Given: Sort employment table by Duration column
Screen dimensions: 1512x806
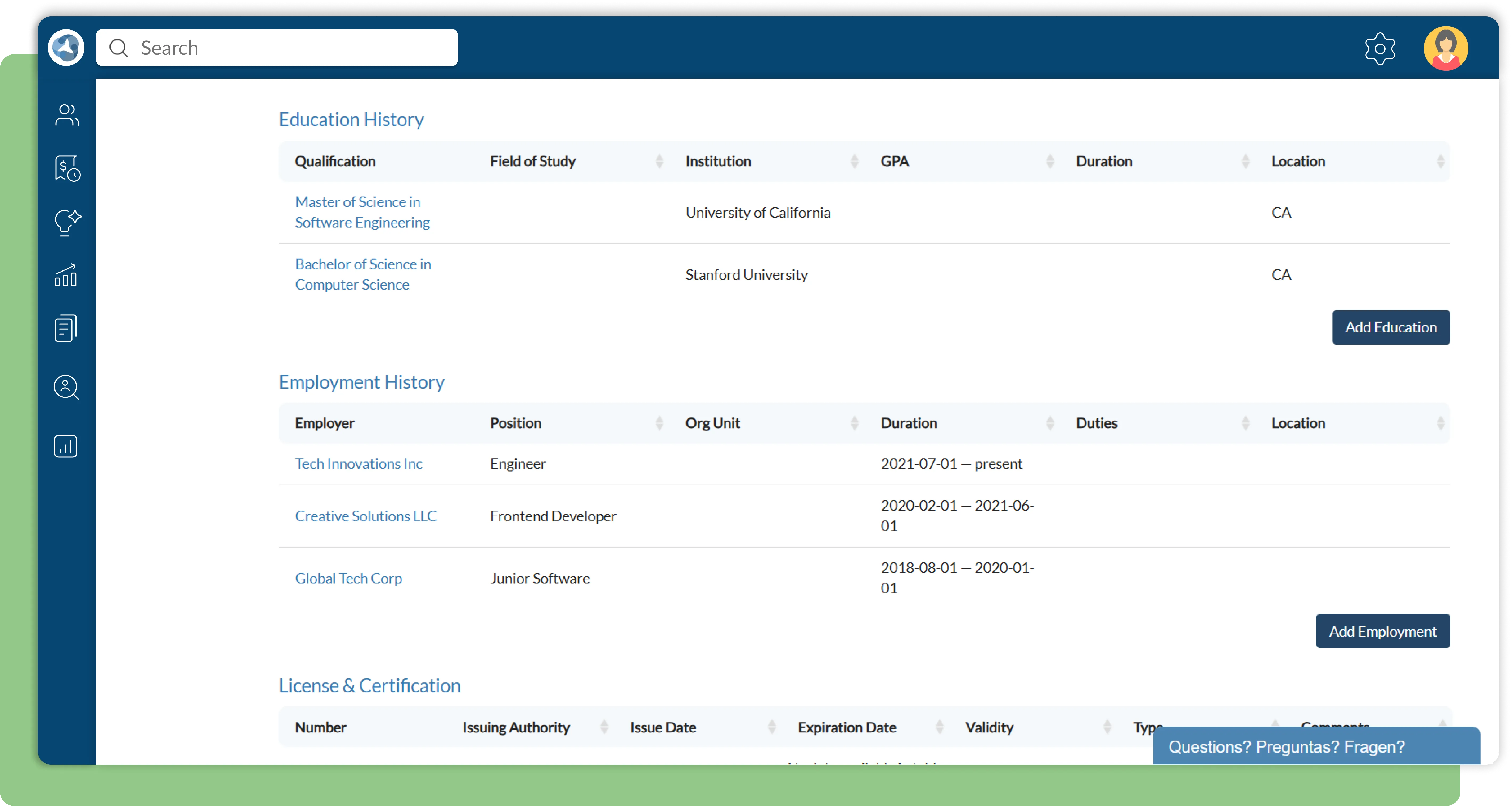Looking at the screenshot, I should pyautogui.click(x=1050, y=423).
